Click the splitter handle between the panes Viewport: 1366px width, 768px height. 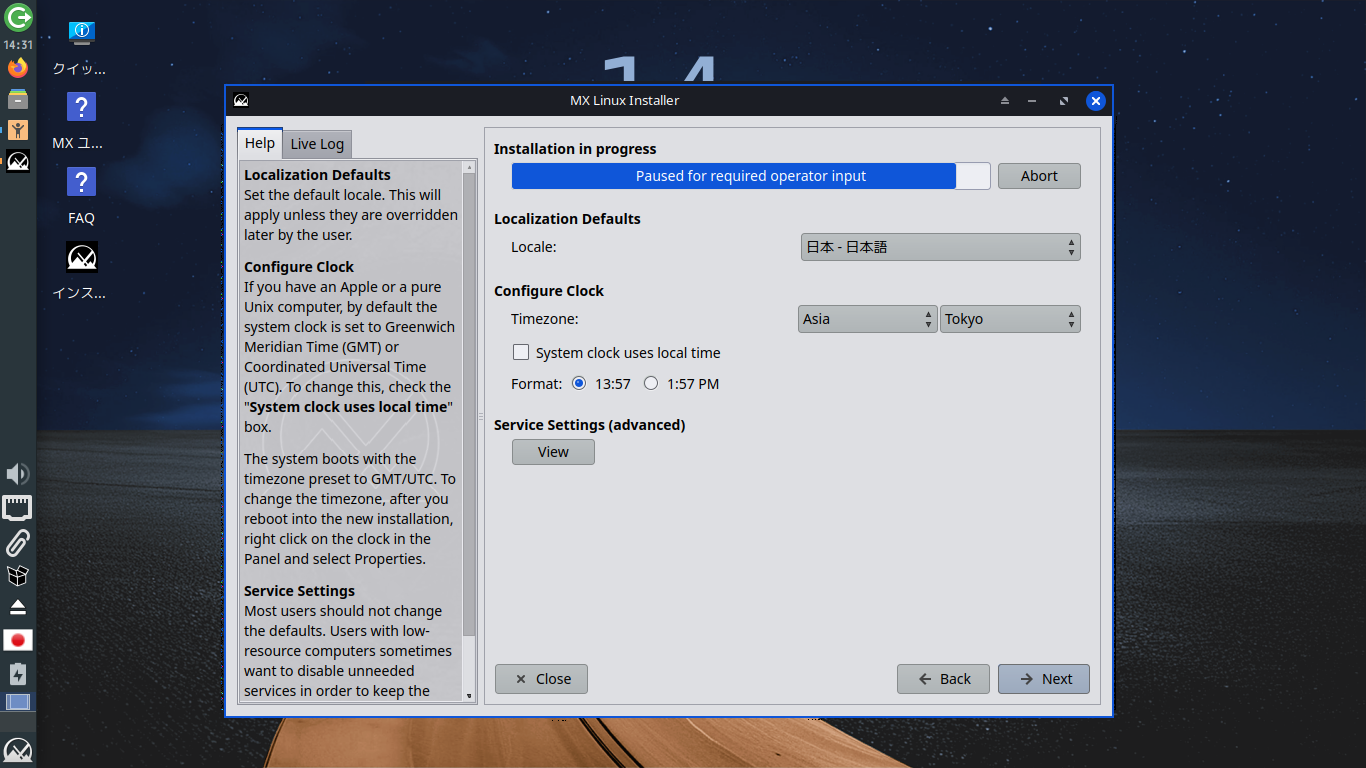point(480,416)
